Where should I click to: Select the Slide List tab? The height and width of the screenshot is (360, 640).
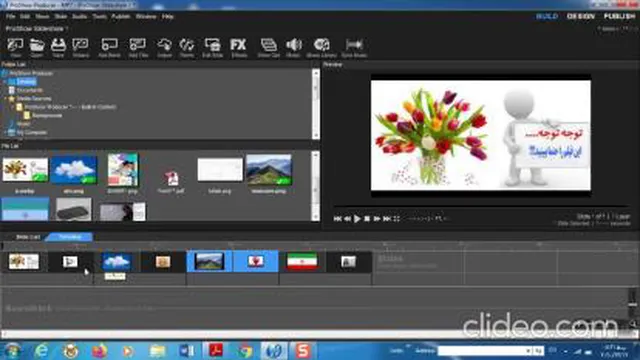[x=28, y=237]
